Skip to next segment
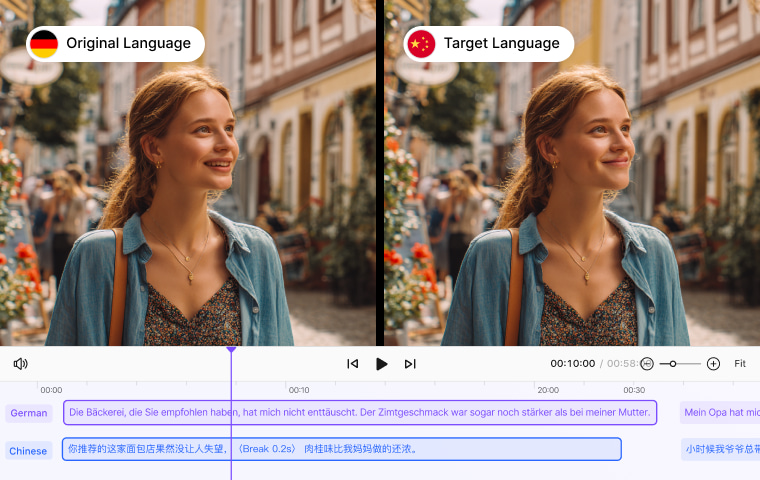This screenshot has width=760, height=480. click(410, 364)
